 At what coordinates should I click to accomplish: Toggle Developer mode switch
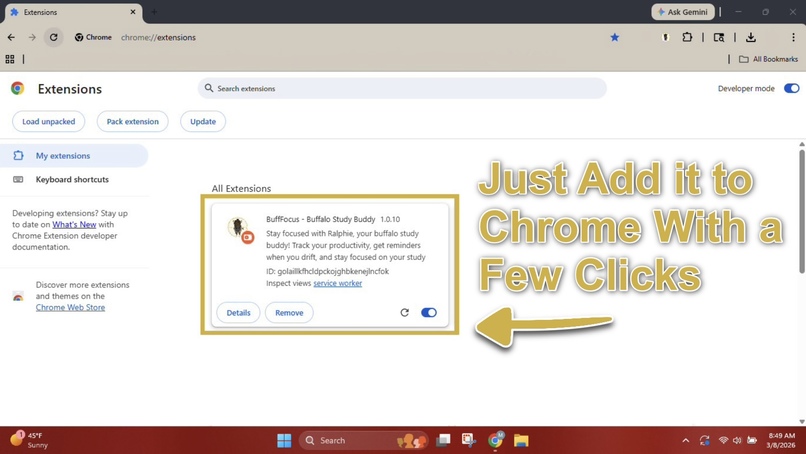pyautogui.click(x=791, y=88)
